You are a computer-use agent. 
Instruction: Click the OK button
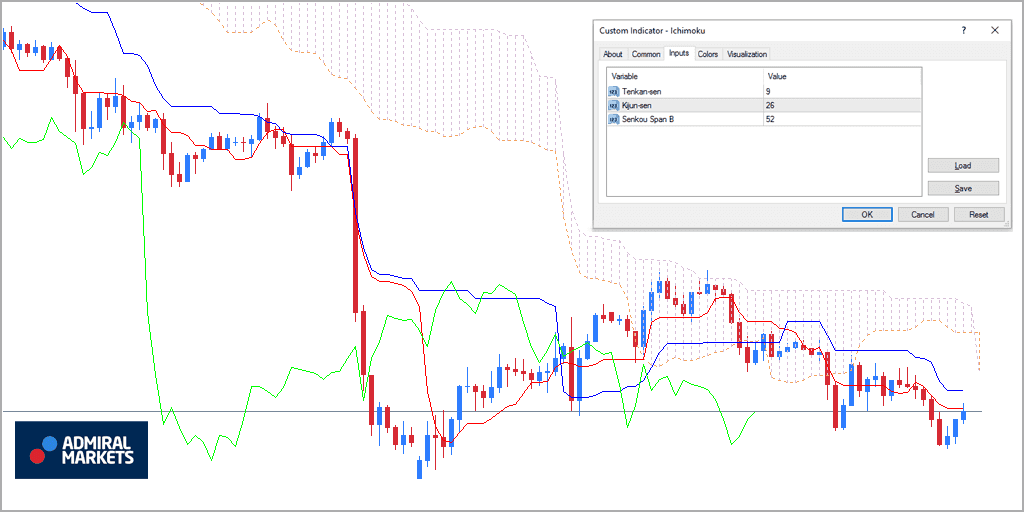[x=867, y=214]
